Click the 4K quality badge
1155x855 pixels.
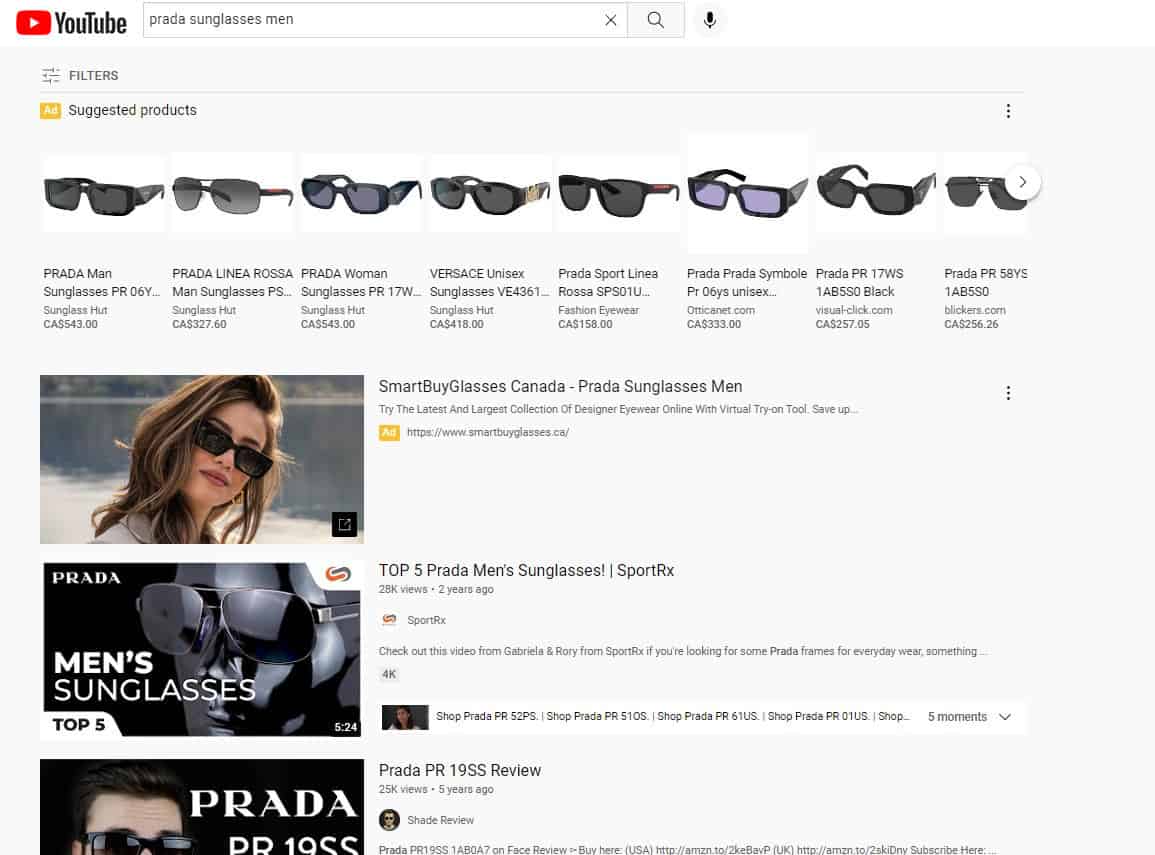coord(389,675)
